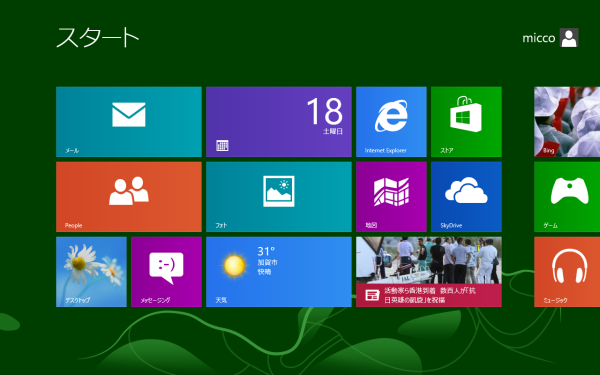Open the Maps (地図) tile
The height and width of the screenshot is (375, 600).
(391, 197)
